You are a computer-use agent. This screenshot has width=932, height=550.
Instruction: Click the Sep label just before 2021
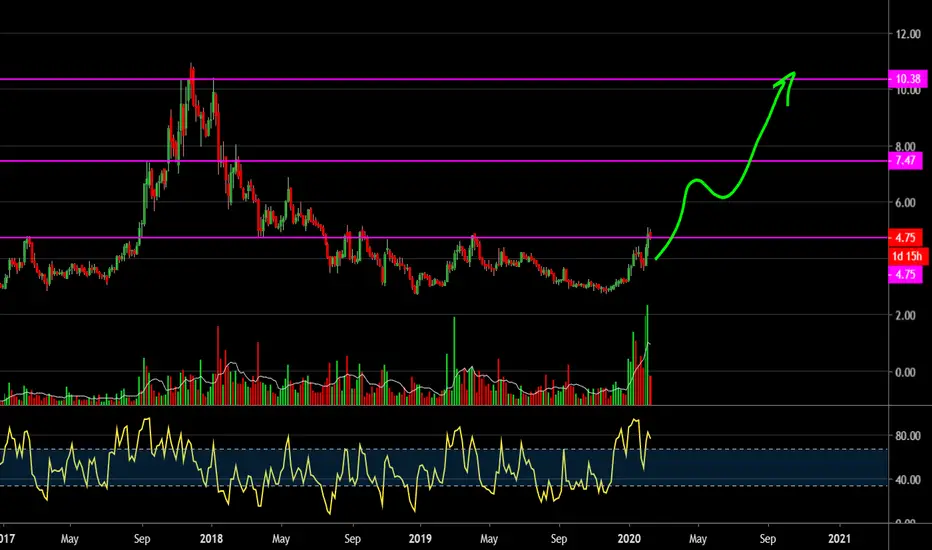coord(768,539)
